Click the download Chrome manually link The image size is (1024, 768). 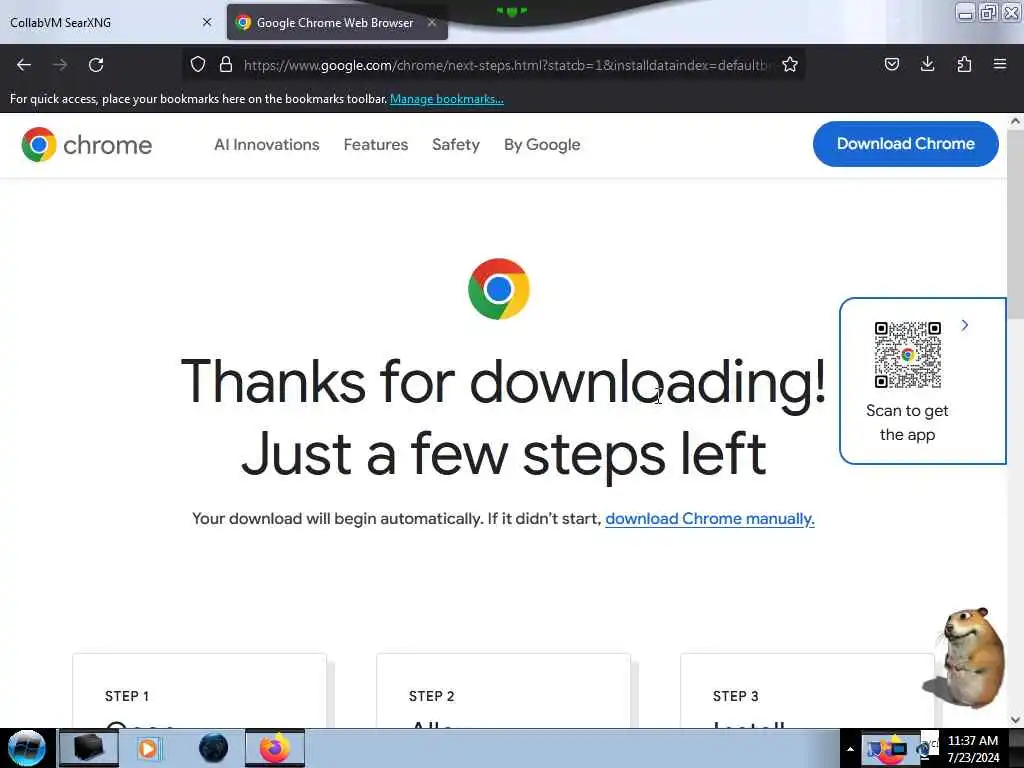(x=709, y=519)
